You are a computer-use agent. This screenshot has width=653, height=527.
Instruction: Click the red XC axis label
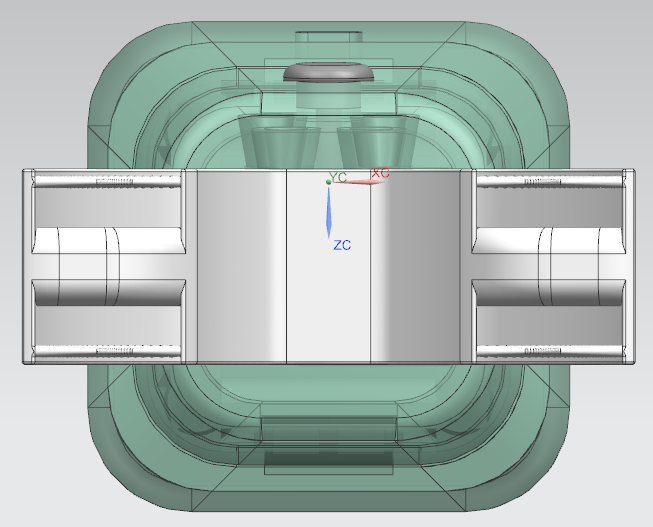(x=380, y=173)
